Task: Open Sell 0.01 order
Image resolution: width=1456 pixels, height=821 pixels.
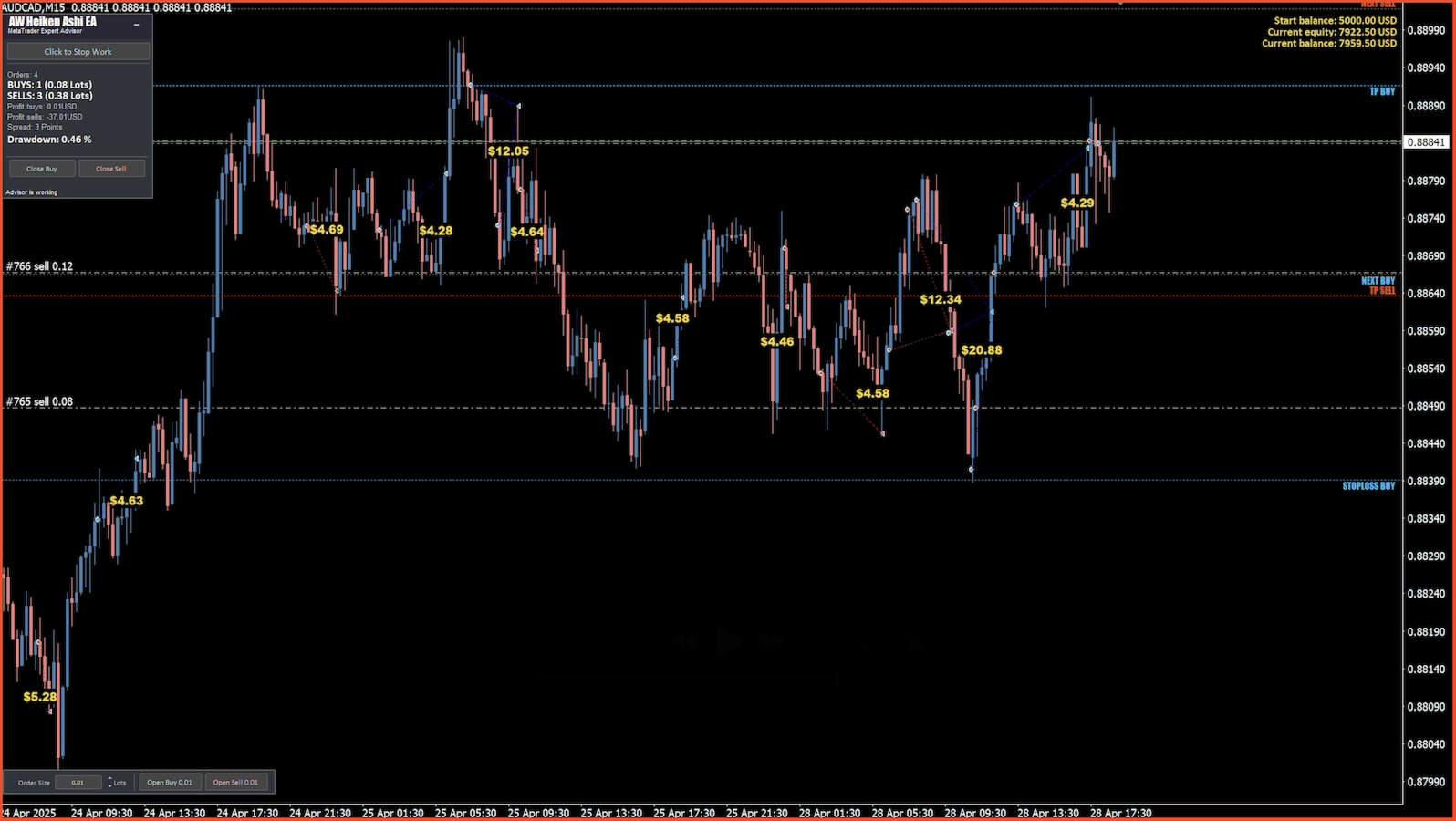Action: 235,783
